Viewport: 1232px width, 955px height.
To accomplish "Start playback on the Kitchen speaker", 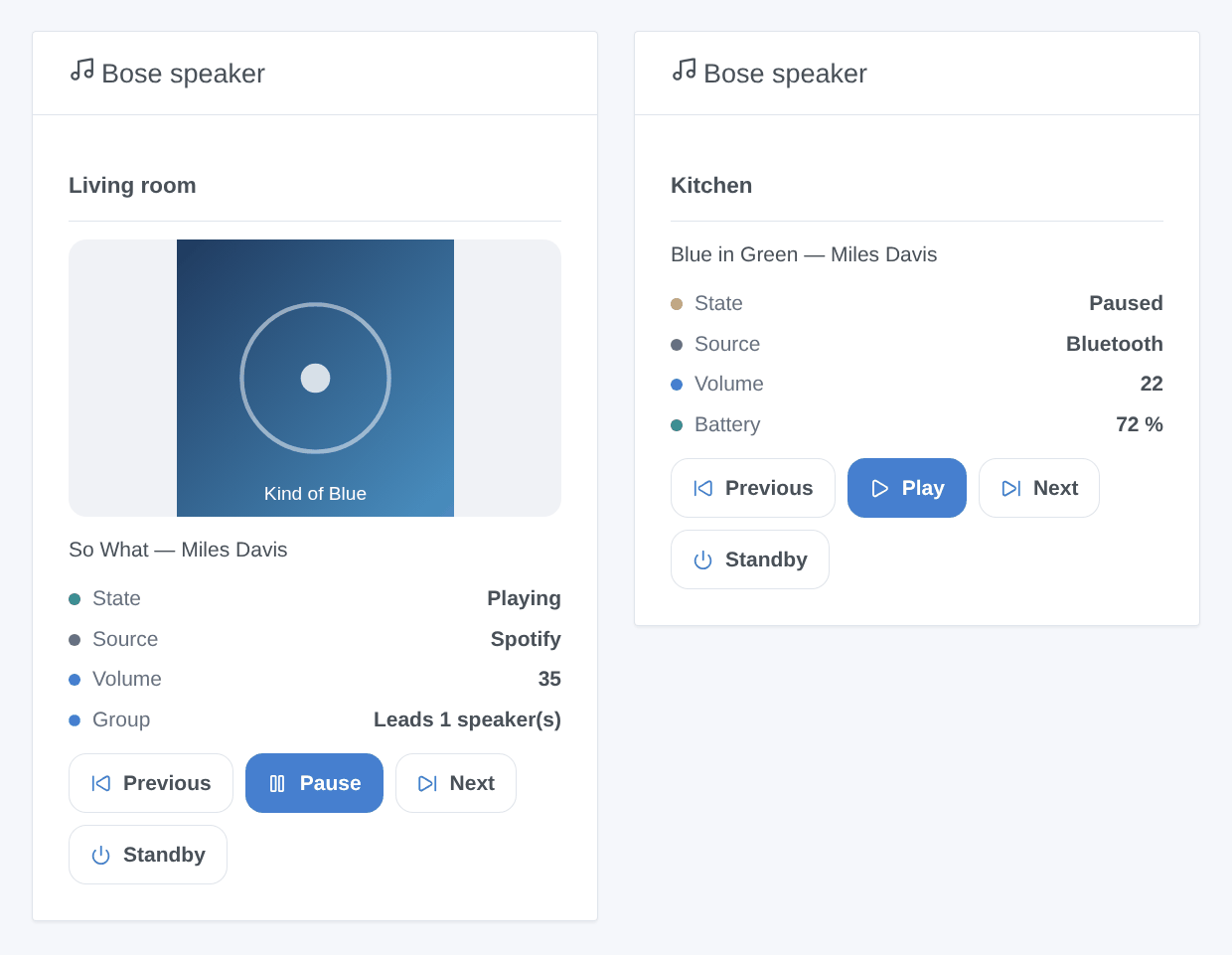I will click(907, 488).
